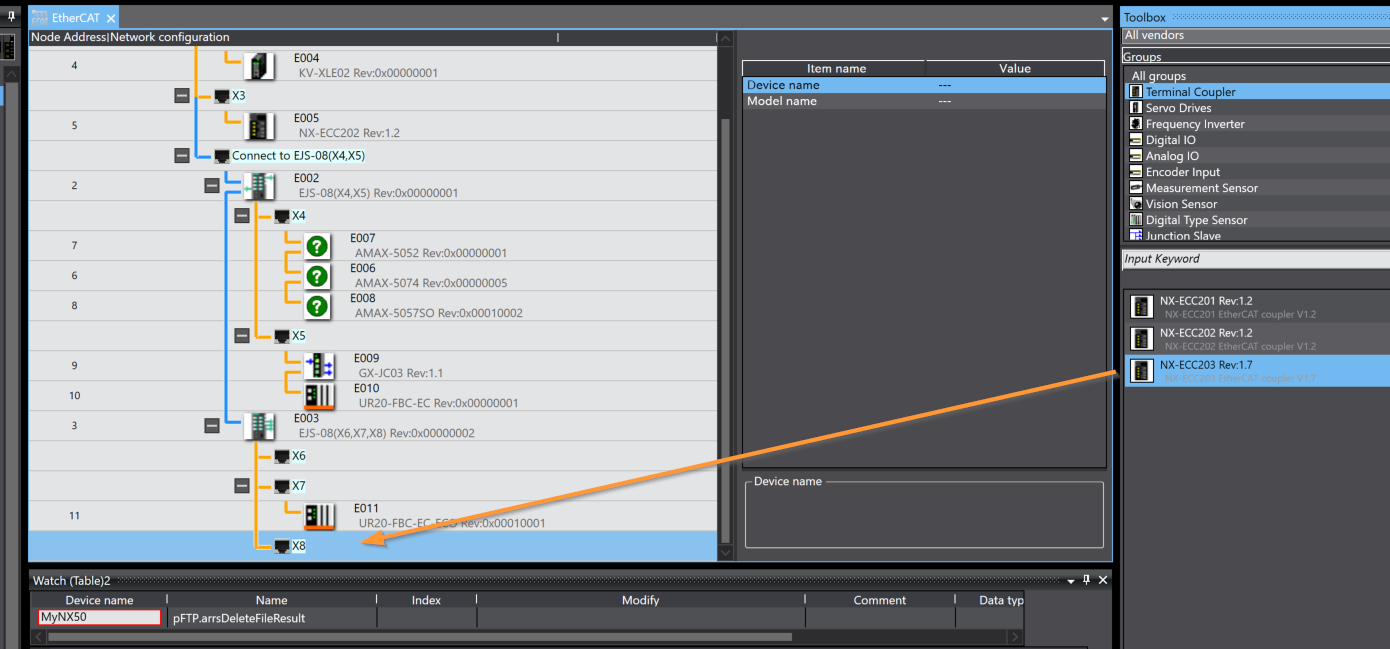Screen dimensions: 1390x649
Task: Click the KV-XLE02 device icon at E004
Action: (260, 66)
